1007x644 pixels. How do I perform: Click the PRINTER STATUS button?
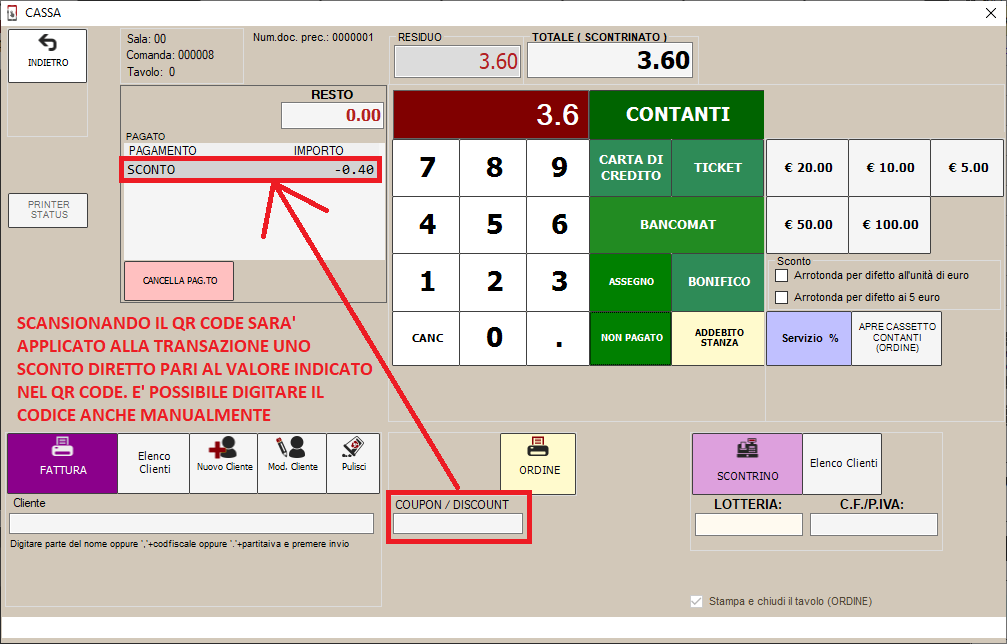48,210
